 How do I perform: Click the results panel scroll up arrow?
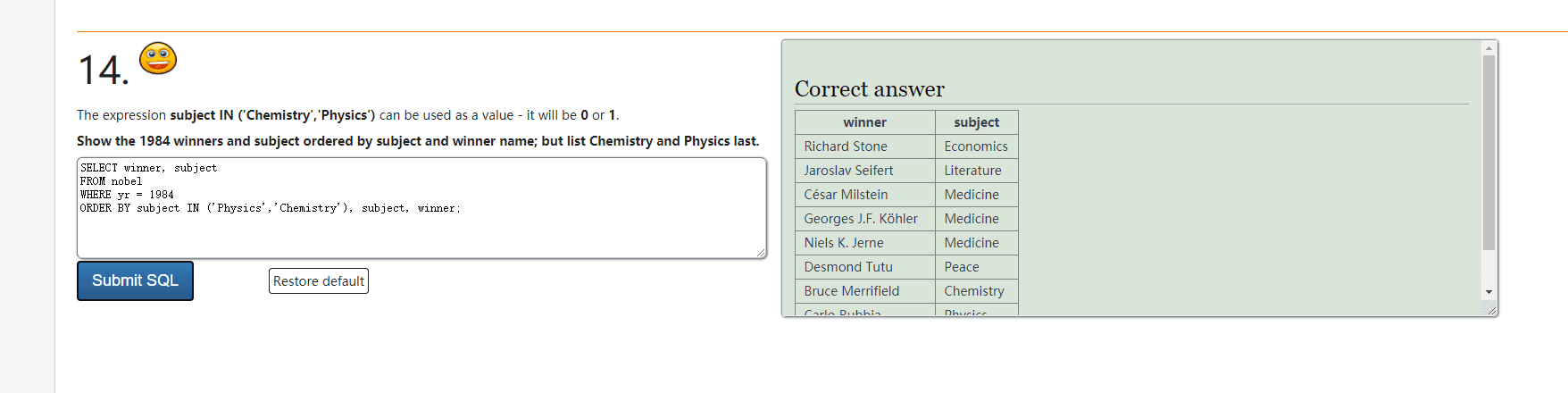point(1489,48)
